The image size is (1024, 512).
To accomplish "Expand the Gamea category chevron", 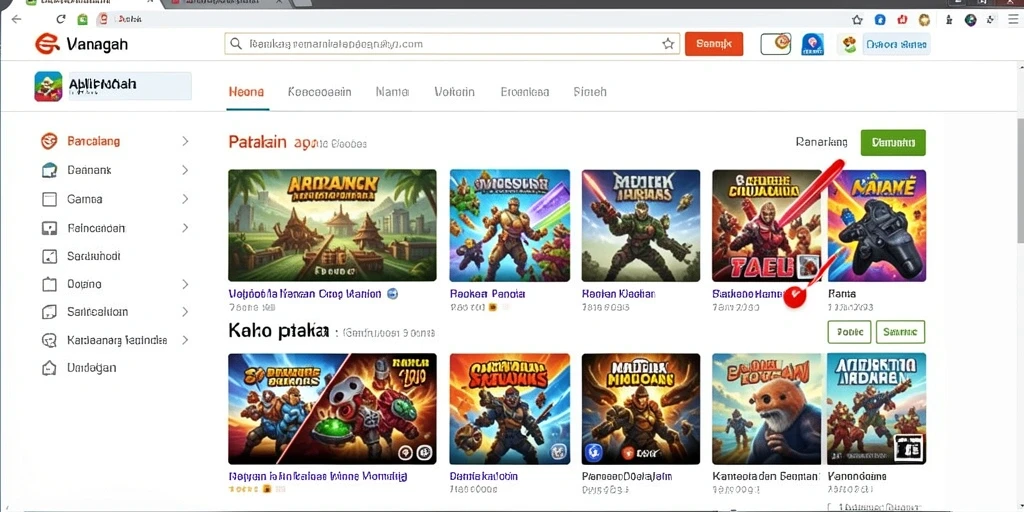I will pos(185,199).
